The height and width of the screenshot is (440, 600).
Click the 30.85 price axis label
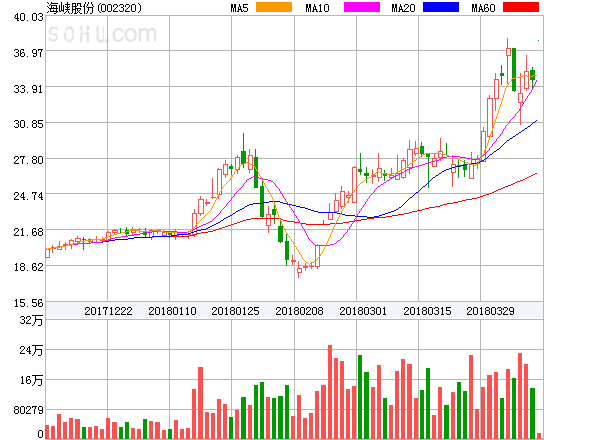(x=29, y=124)
